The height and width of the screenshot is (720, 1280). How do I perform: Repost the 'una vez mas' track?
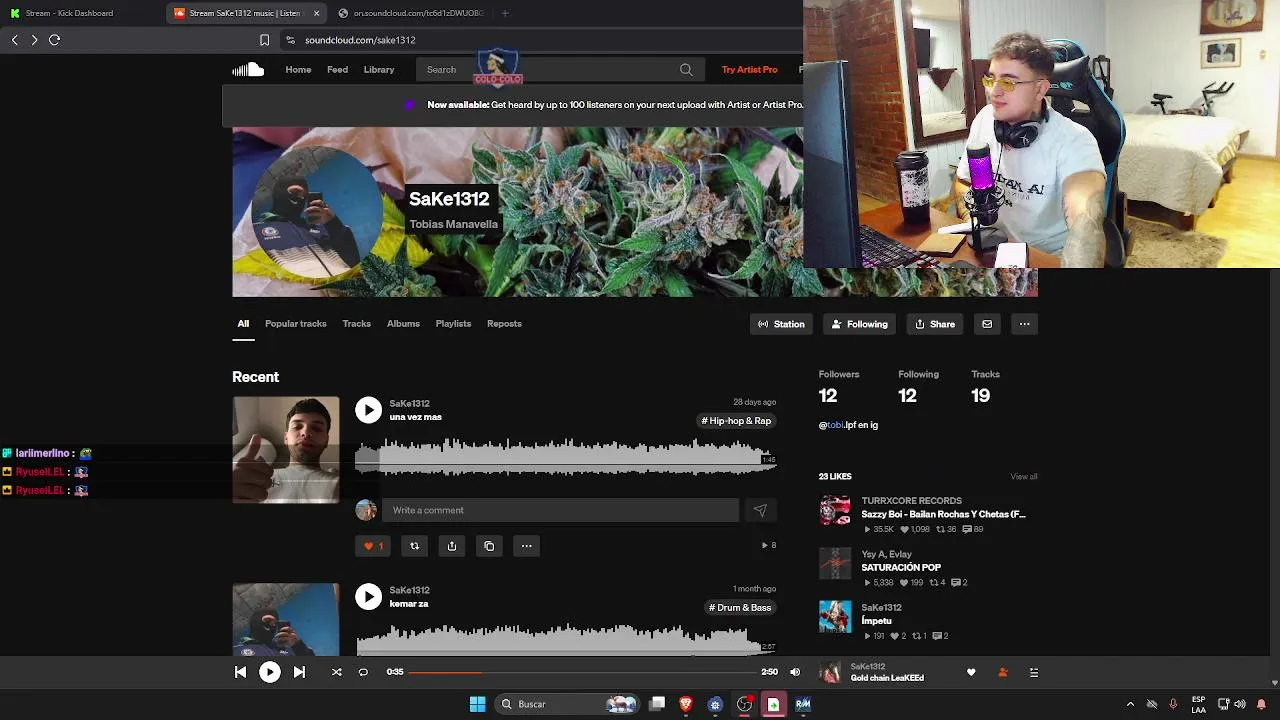coord(415,546)
